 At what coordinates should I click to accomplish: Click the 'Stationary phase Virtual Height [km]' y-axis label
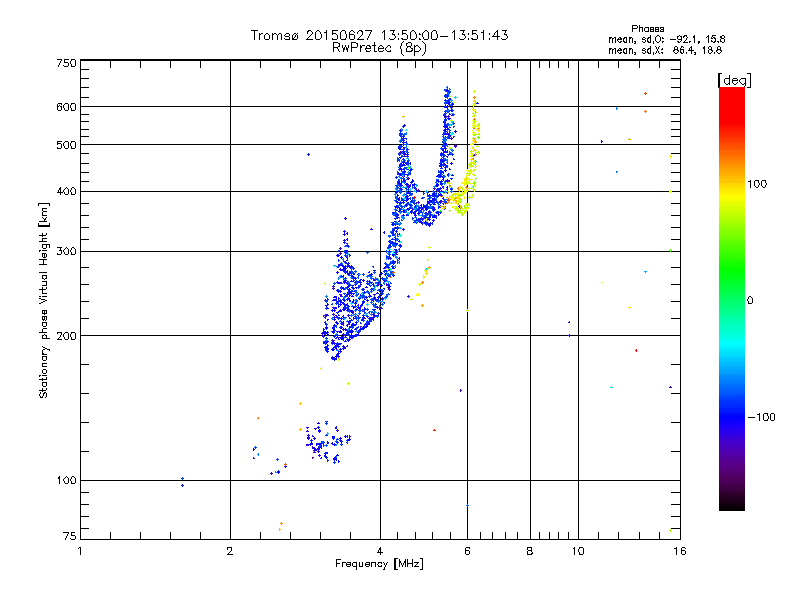click(43, 300)
